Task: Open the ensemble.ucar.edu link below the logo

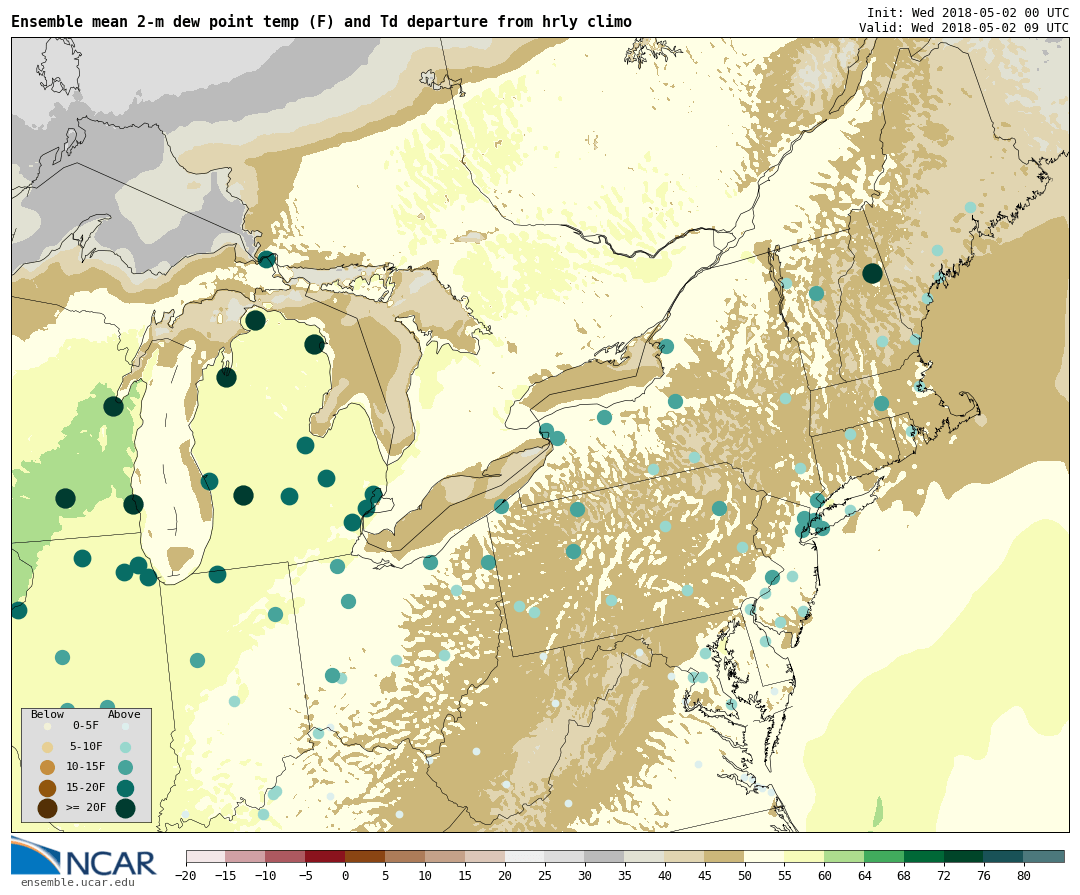Action: point(77,882)
